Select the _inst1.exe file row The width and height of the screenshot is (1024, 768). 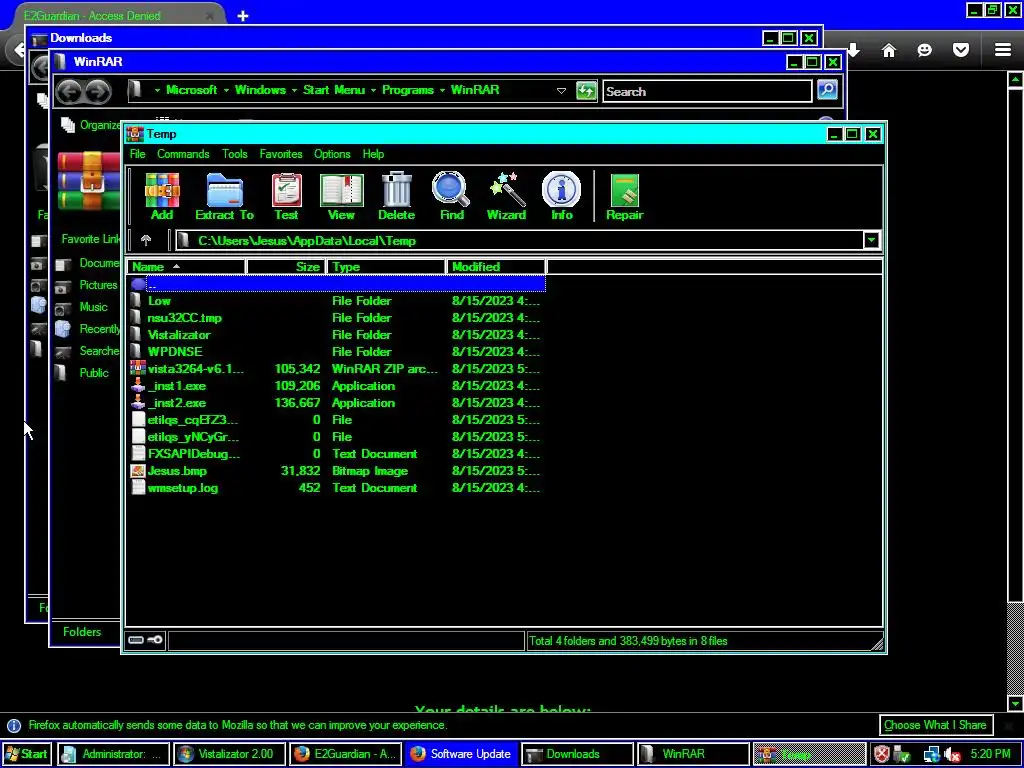tap(336, 386)
